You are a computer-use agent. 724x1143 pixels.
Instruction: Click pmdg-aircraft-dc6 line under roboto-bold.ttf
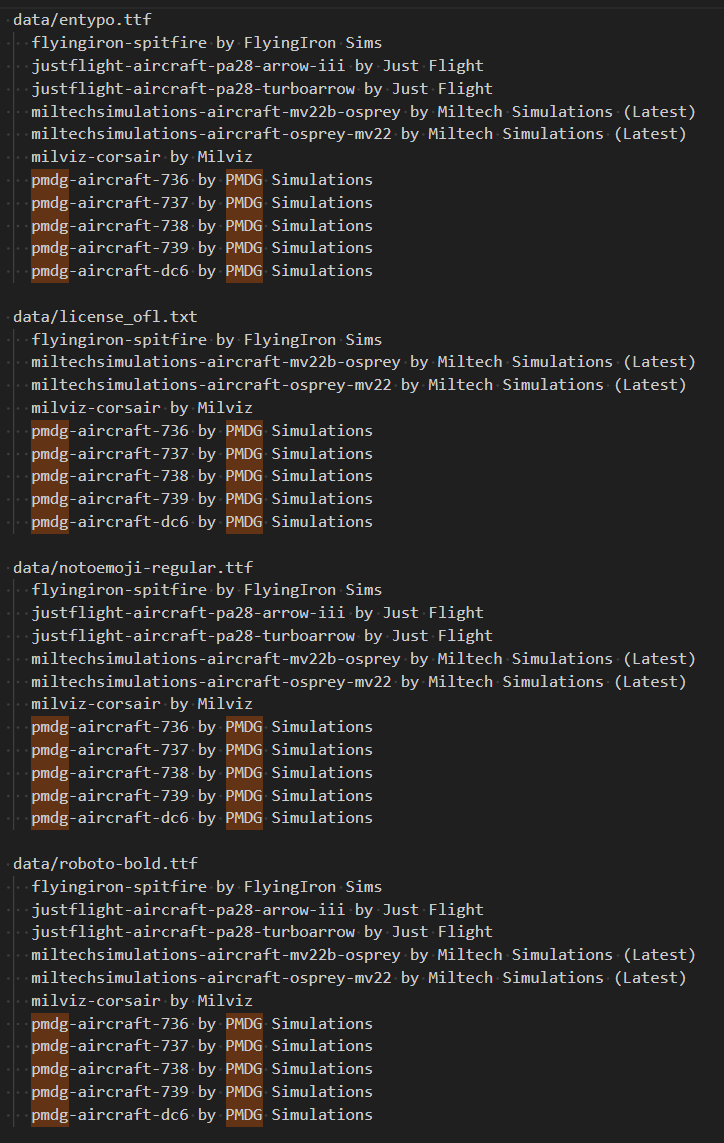202,1115
